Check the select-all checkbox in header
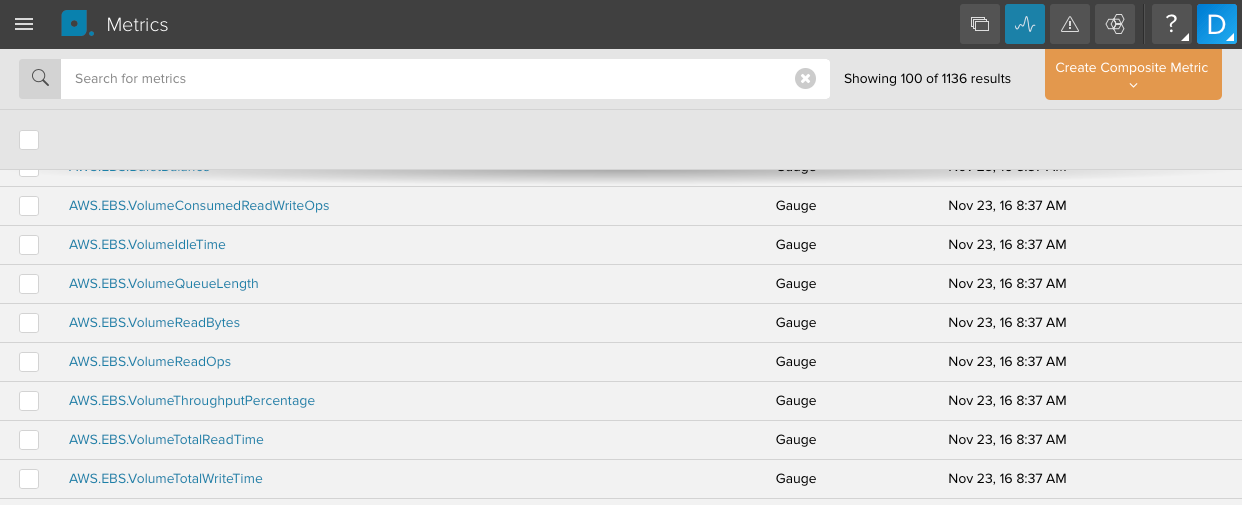The height and width of the screenshot is (505, 1242). (x=29, y=140)
